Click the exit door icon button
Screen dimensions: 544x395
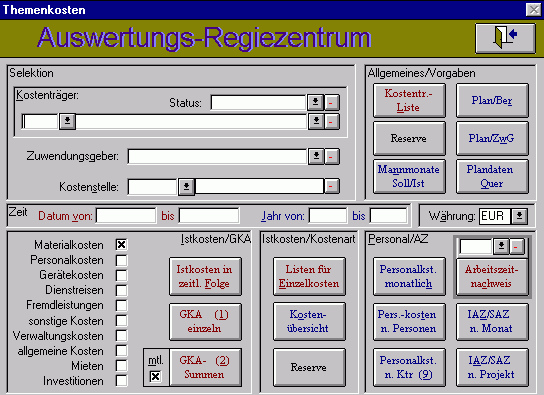(x=505, y=38)
